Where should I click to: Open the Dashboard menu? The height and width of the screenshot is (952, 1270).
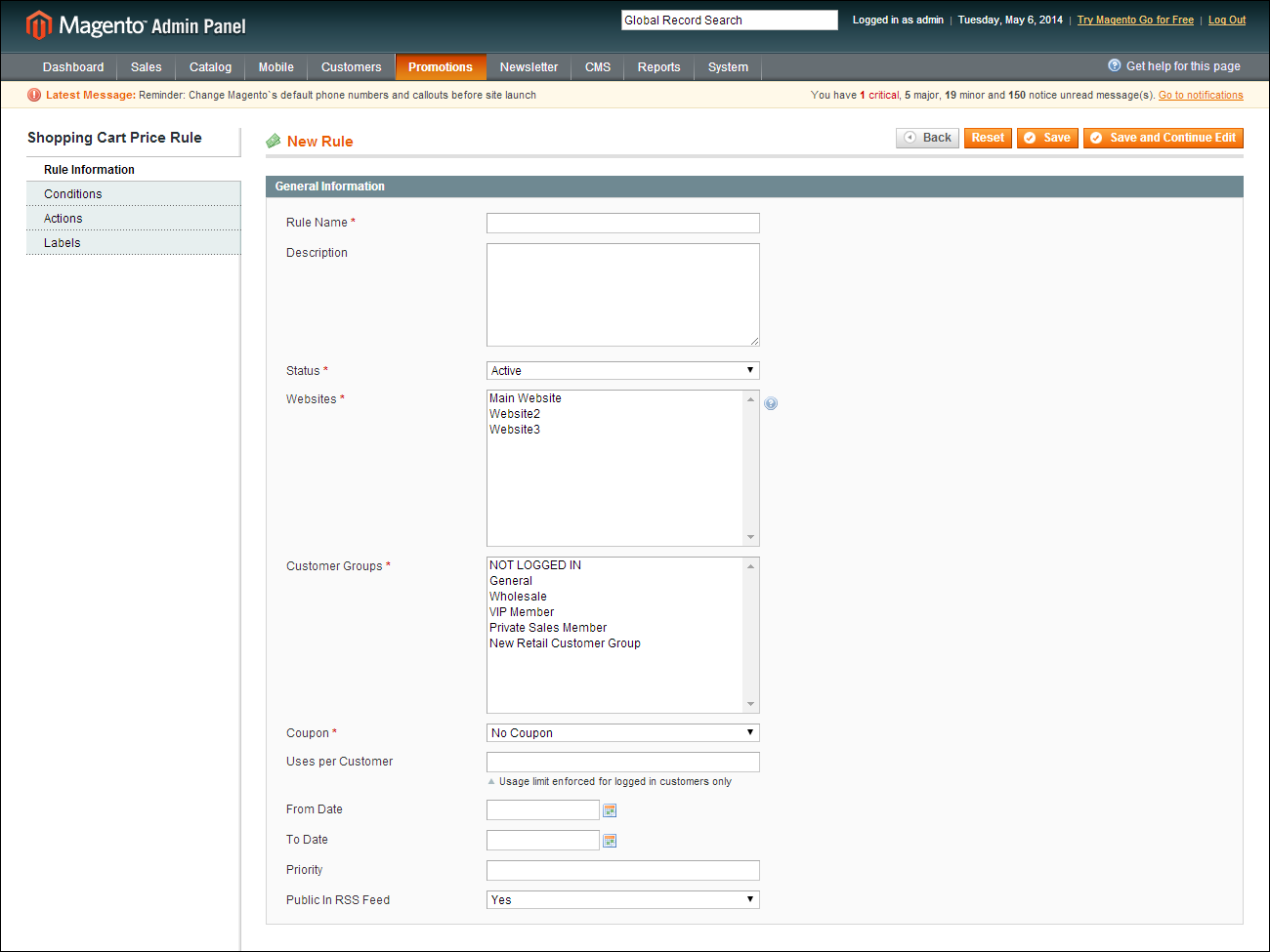tap(73, 67)
